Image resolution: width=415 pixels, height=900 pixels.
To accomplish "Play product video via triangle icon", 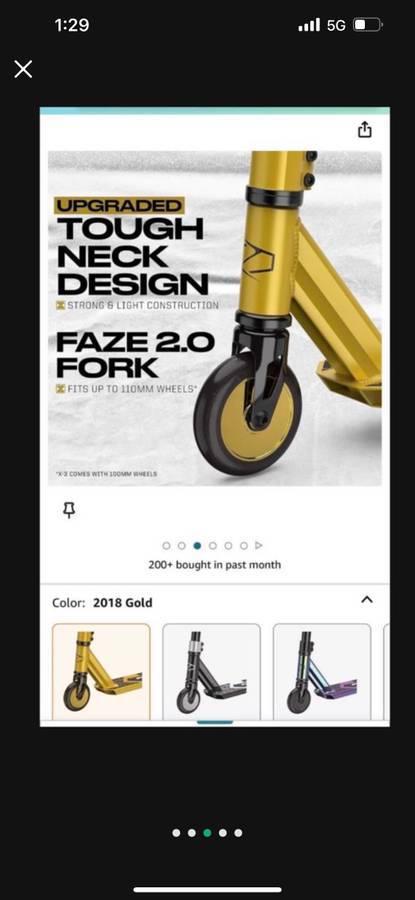I will pyautogui.click(x=259, y=545).
